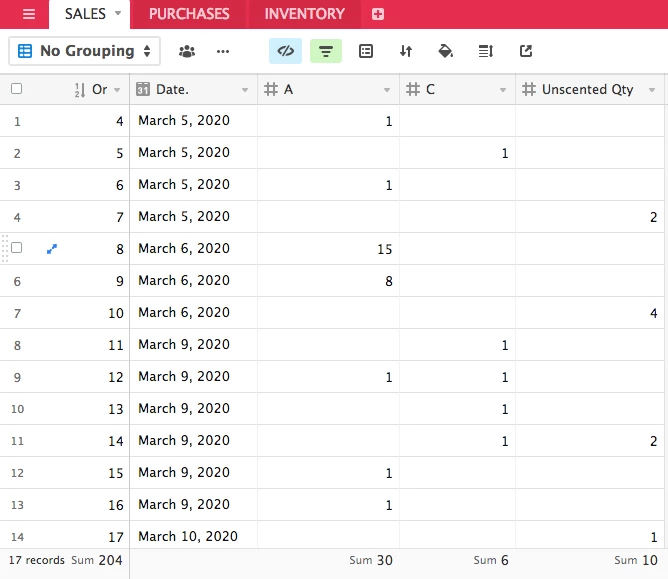Select the March 10, 2020 date cell
This screenshot has height=579, width=668.
click(193, 536)
